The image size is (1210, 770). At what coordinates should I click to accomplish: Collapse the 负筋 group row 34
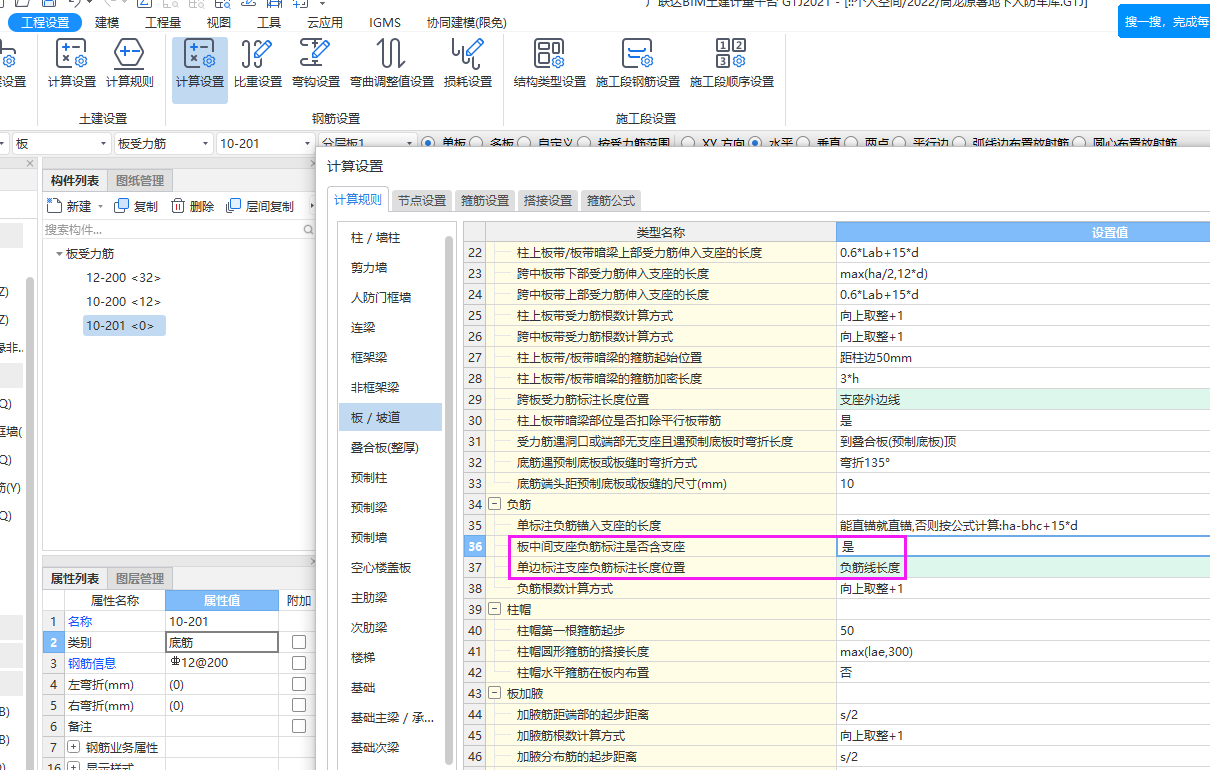pyautogui.click(x=494, y=505)
